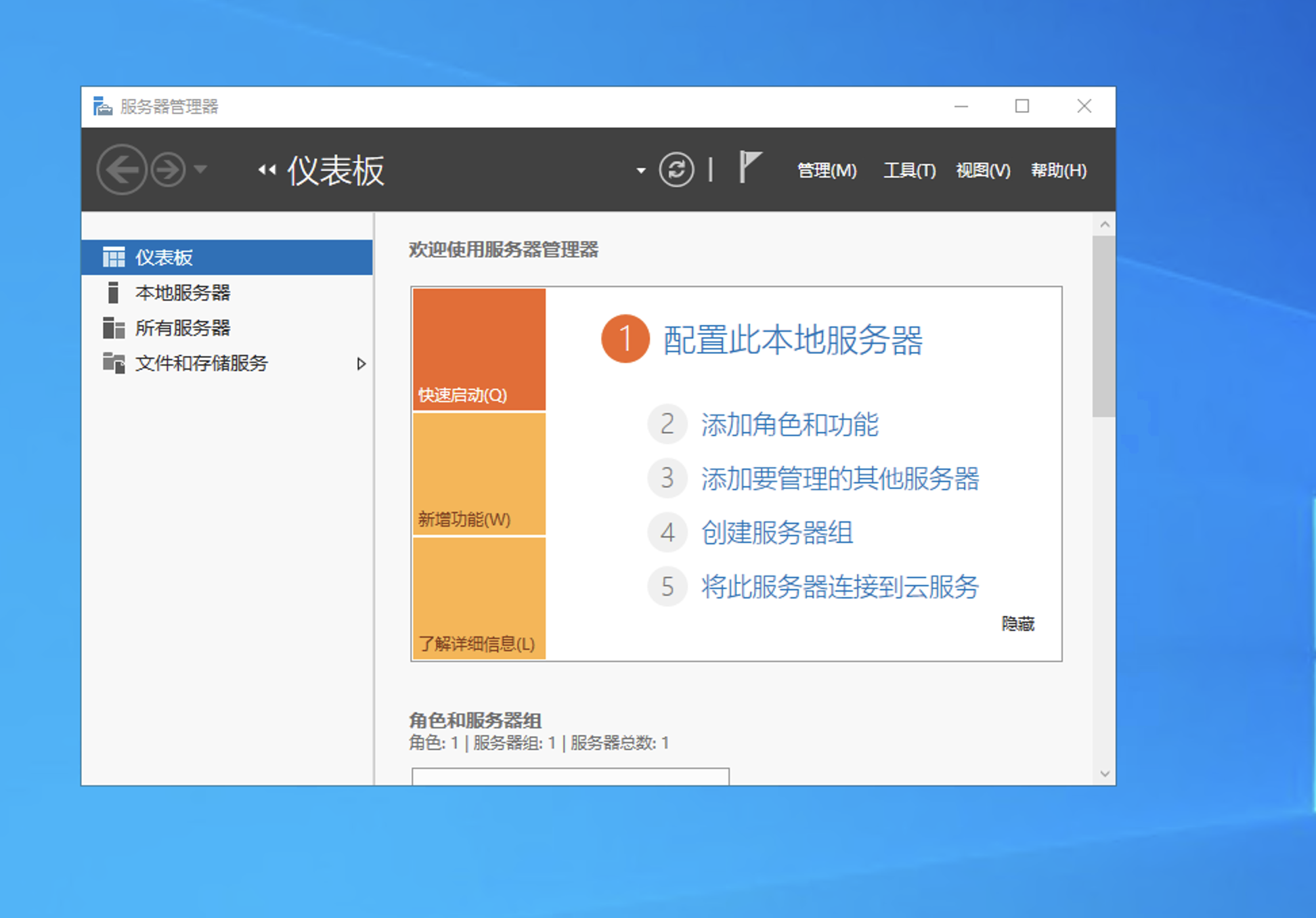Close the 服务器管理器 window
1316x918 pixels.
[x=1084, y=106]
